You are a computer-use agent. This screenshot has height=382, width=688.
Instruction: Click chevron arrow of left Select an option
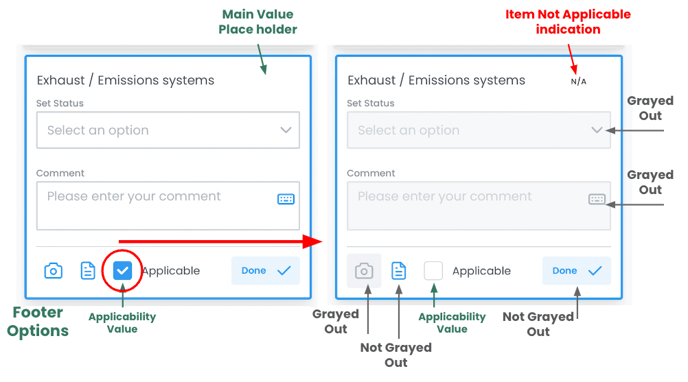point(286,130)
